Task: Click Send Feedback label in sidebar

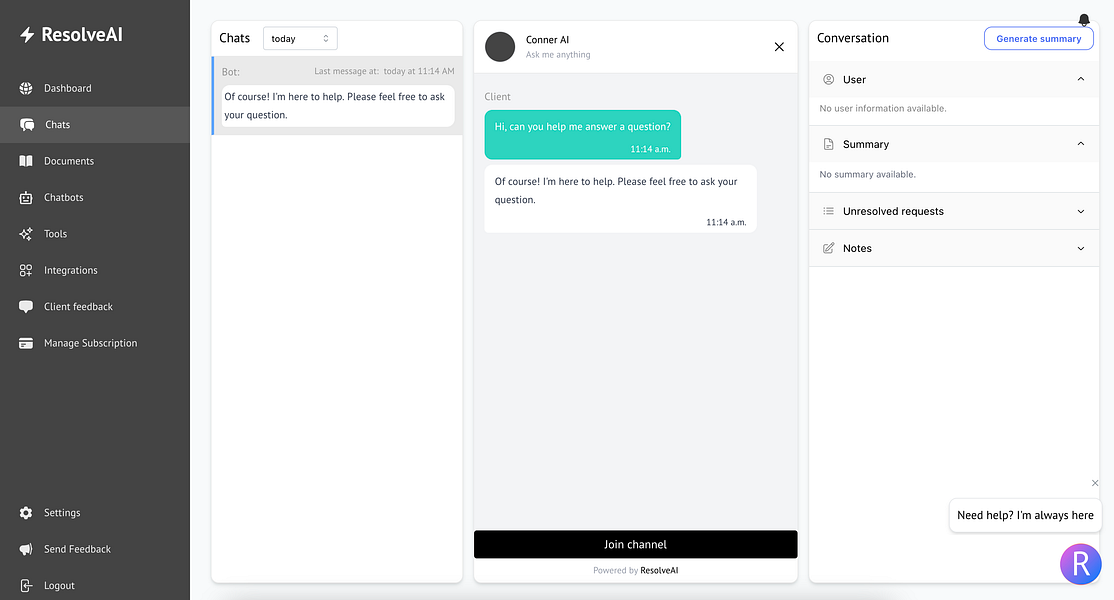Action: [77, 549]
